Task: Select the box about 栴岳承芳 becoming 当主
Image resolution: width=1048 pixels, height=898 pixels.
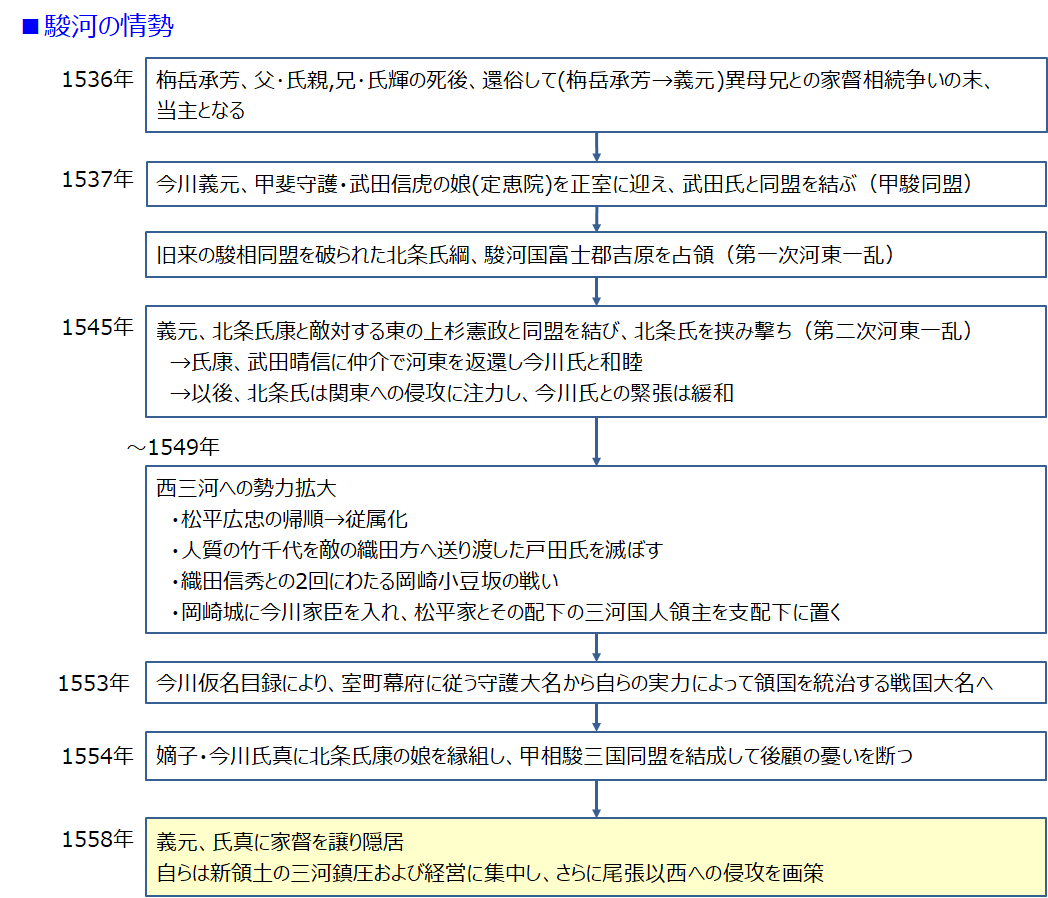Action: click(x=596, y=96)
